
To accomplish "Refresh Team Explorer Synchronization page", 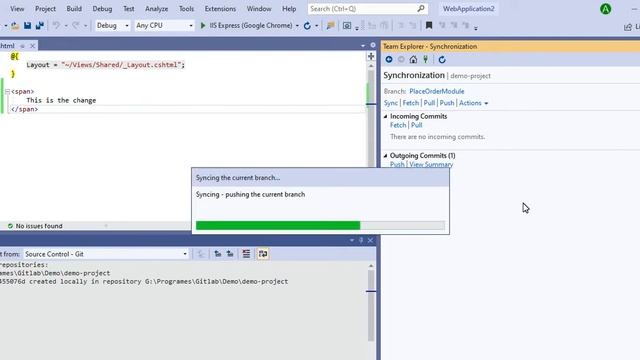I will pos(442,60).
